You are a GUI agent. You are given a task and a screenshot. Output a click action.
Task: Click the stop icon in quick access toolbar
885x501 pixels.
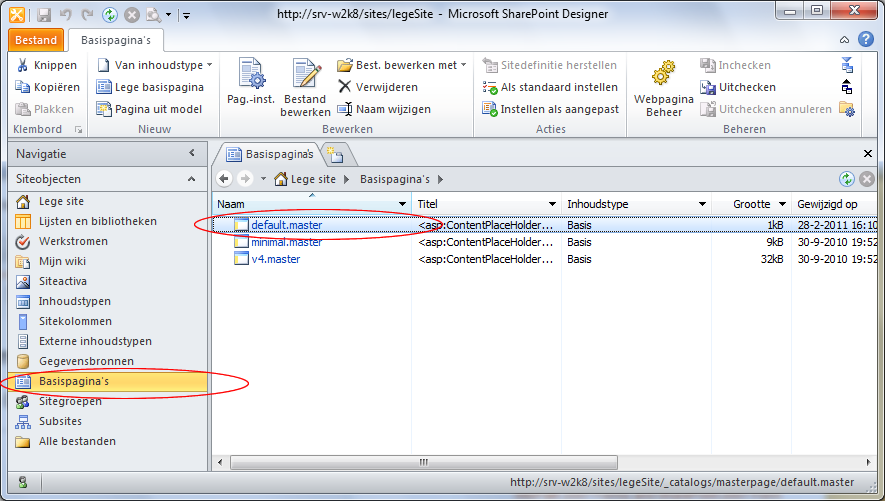[132, 15]
